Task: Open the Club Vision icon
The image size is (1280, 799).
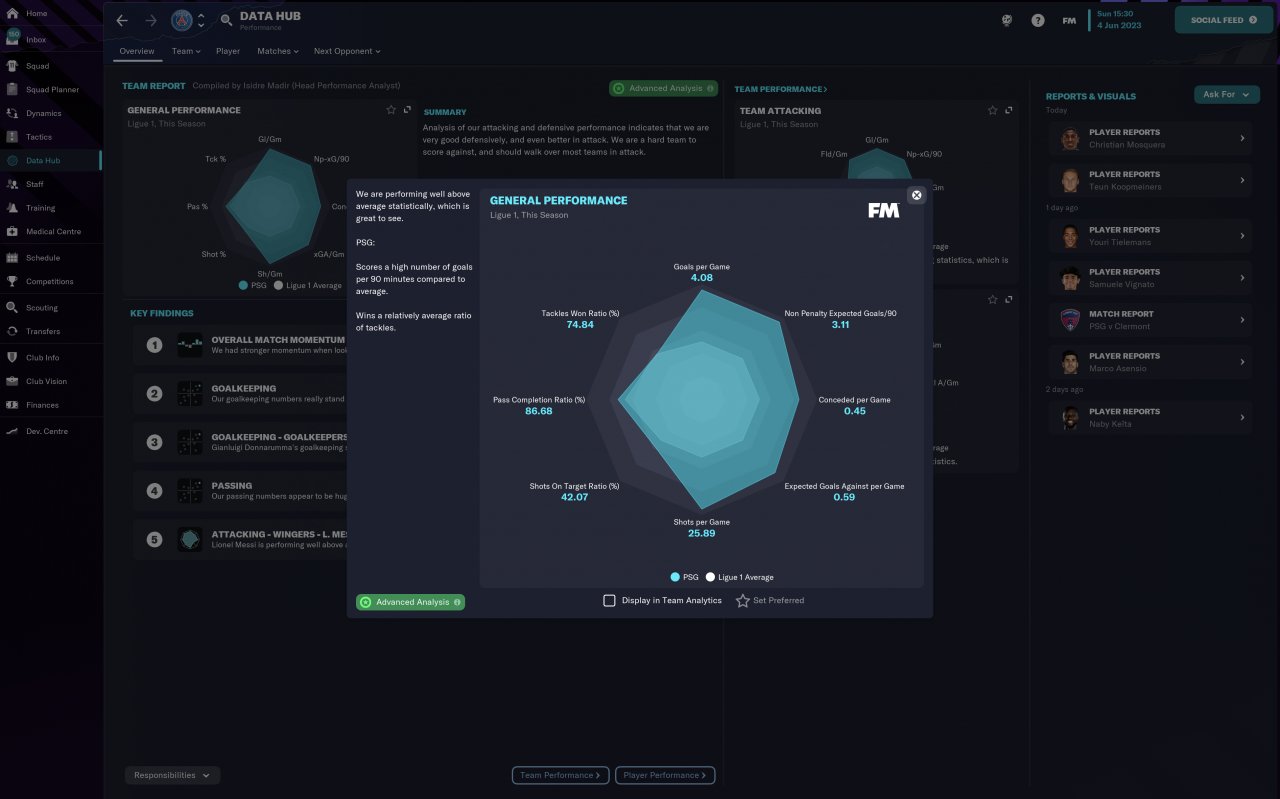Action: (x=12, y=381)
